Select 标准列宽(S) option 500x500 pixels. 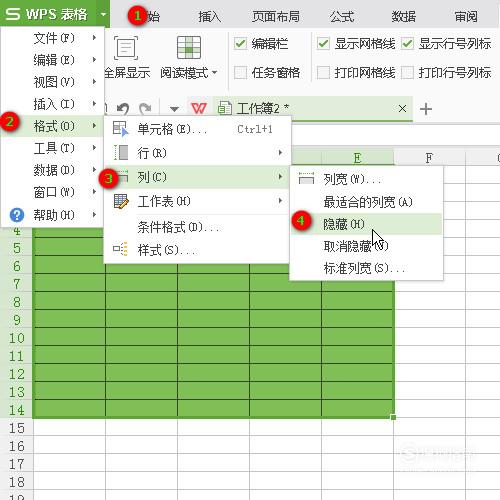point(367,268)
